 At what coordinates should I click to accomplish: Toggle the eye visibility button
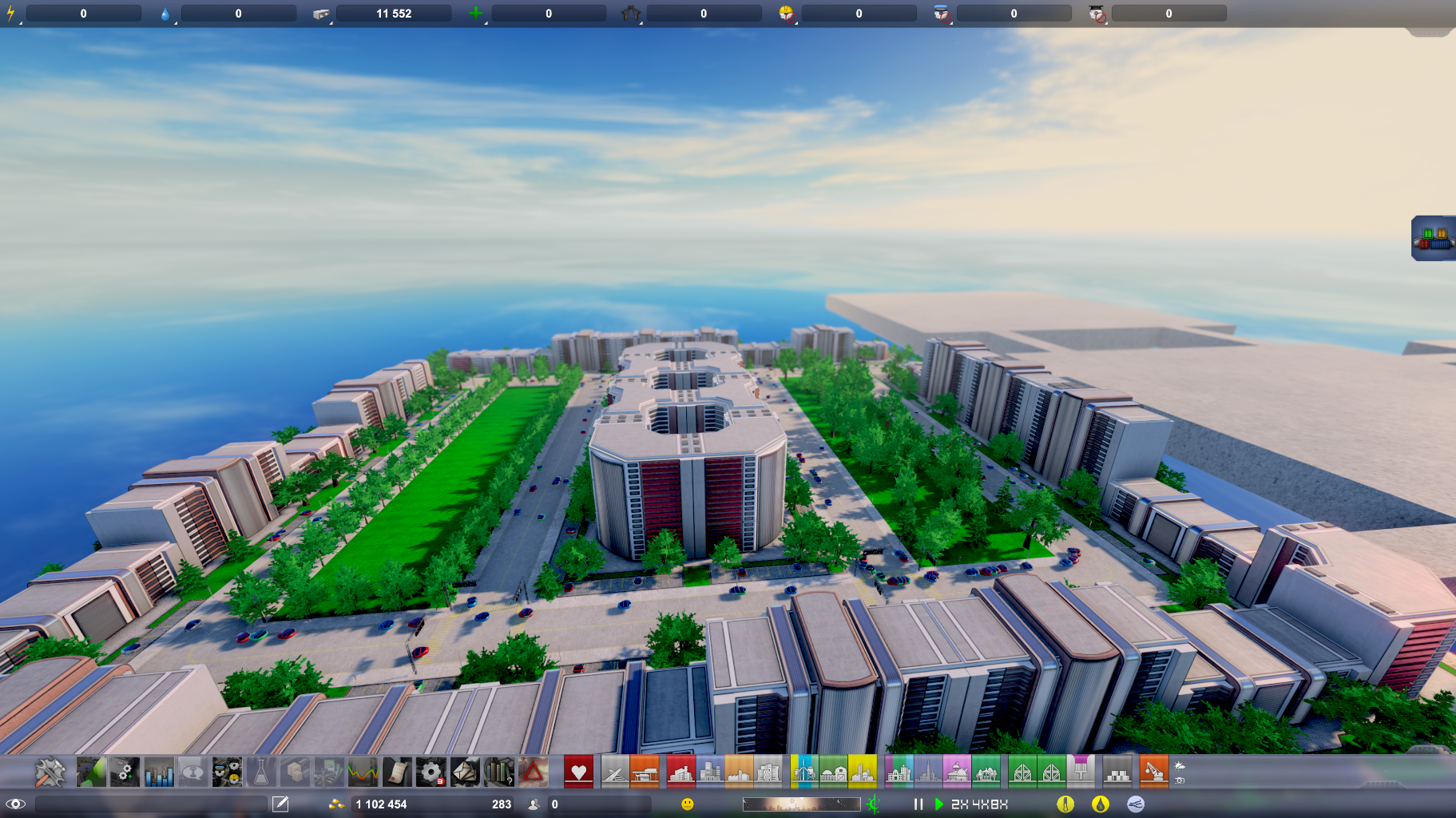(16, 804)
